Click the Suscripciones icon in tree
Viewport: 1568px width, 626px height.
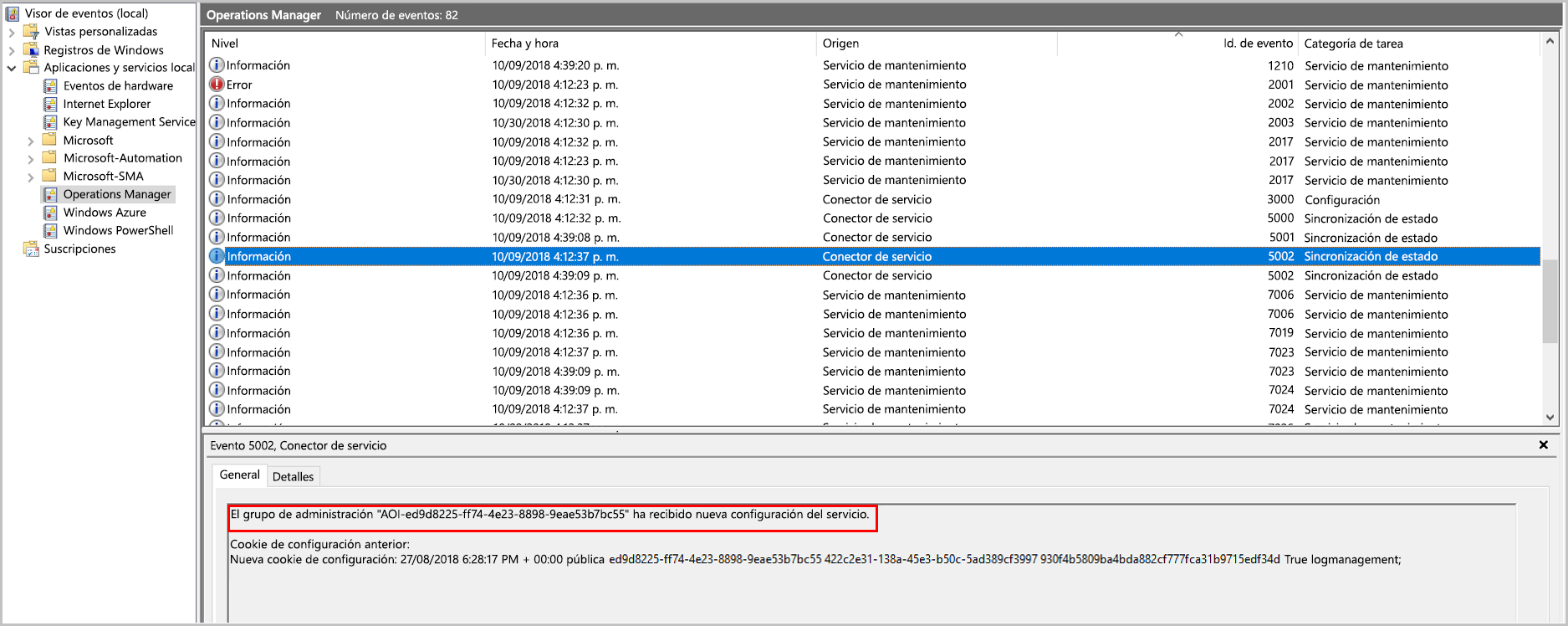point(31,249)
